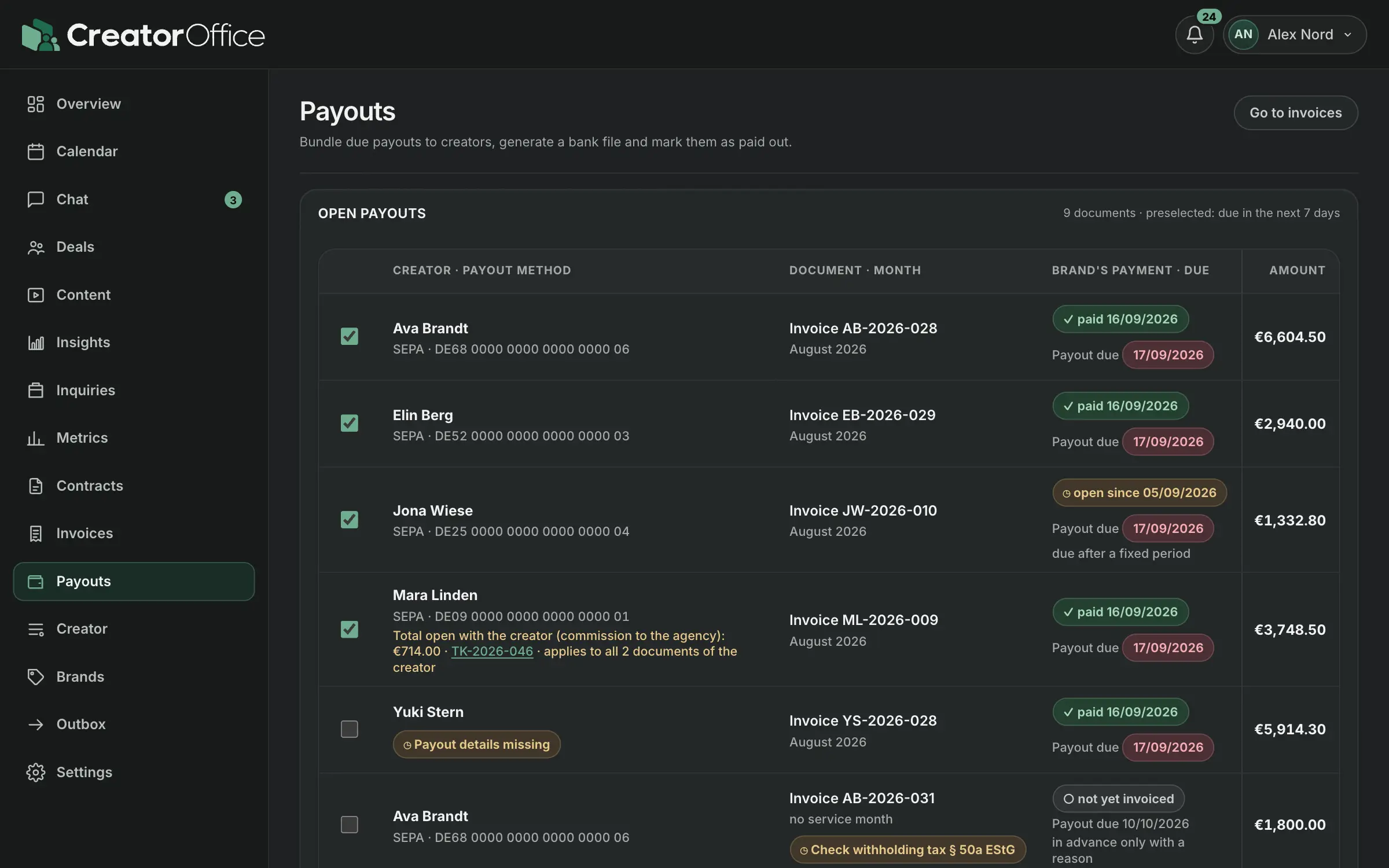This screenshot has width=1389, height=868.
Task: Click the Payouts wallet icon
Action: [36, 582]
